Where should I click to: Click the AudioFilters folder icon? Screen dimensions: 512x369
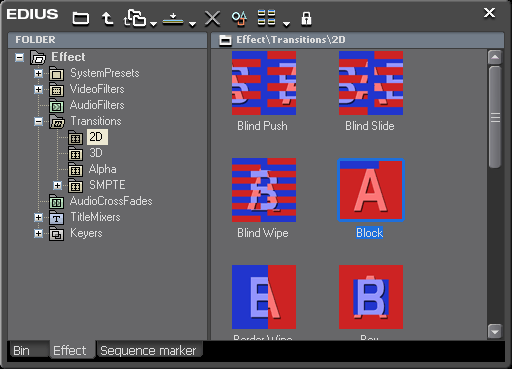click(56, 106)
